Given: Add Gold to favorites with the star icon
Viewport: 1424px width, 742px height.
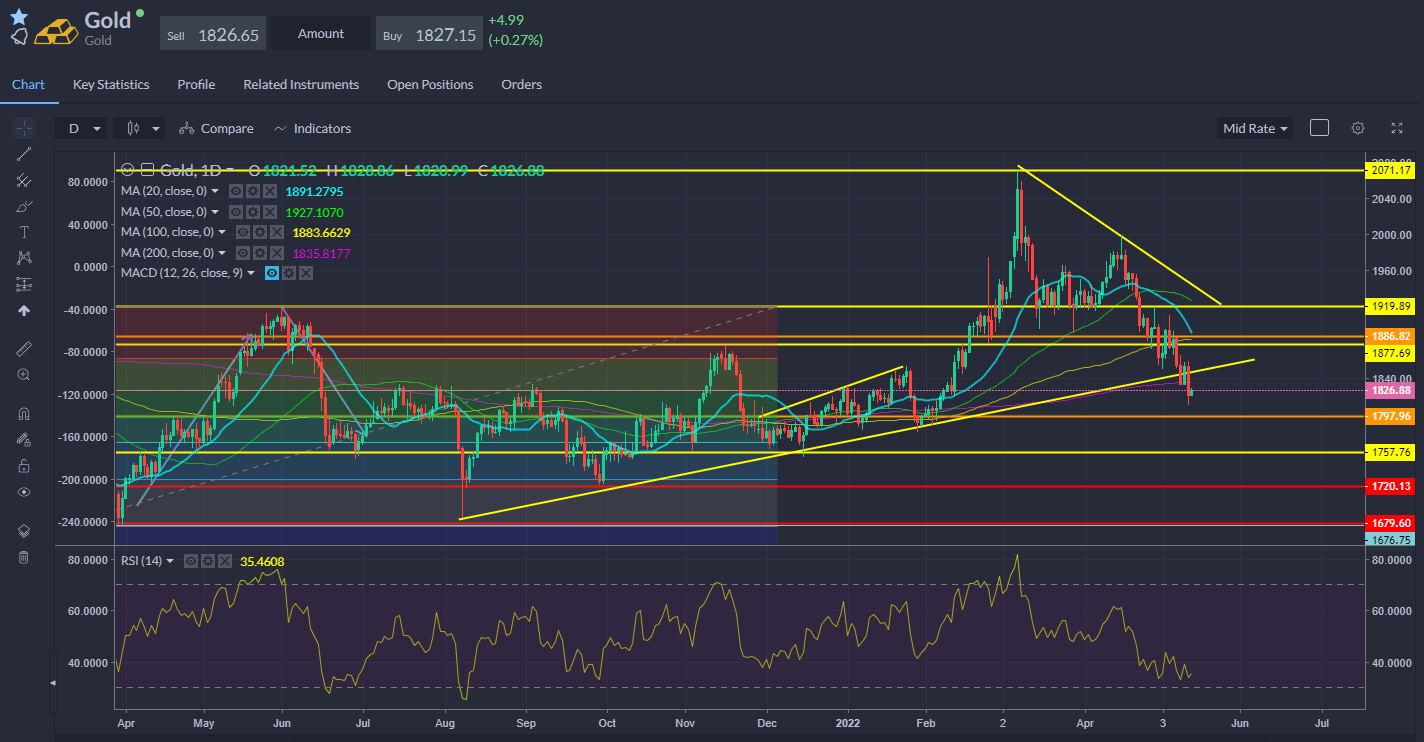Looking at the screenshot, I should pos(19,16).
